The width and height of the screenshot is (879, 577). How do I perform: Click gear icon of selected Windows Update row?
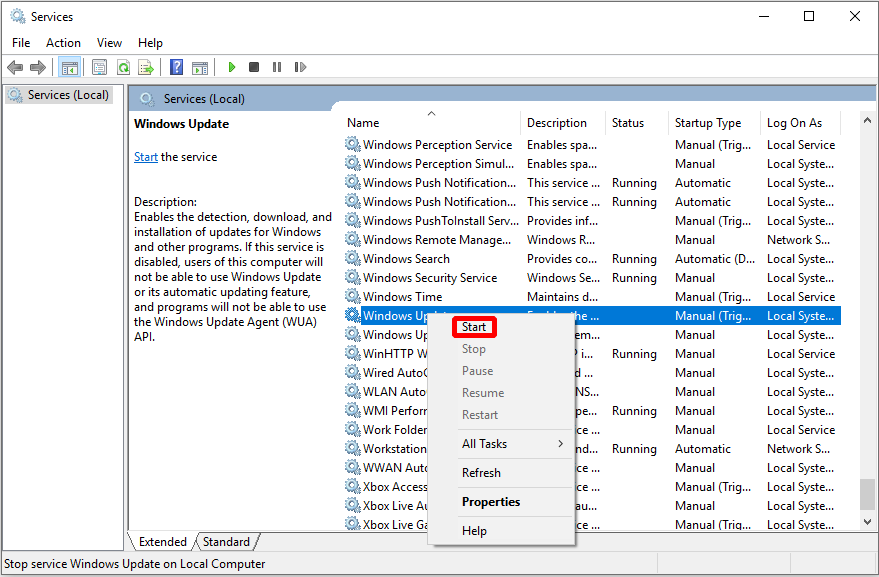[x=352, y=316]
